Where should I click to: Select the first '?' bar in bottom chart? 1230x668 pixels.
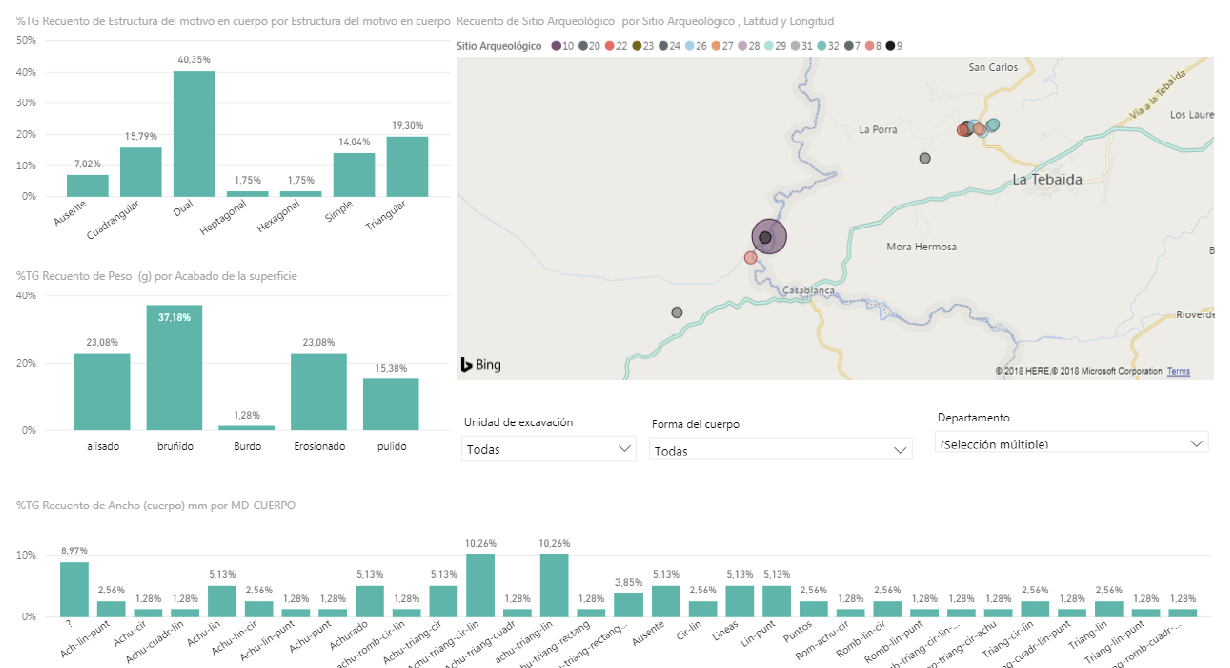[73, 588]
